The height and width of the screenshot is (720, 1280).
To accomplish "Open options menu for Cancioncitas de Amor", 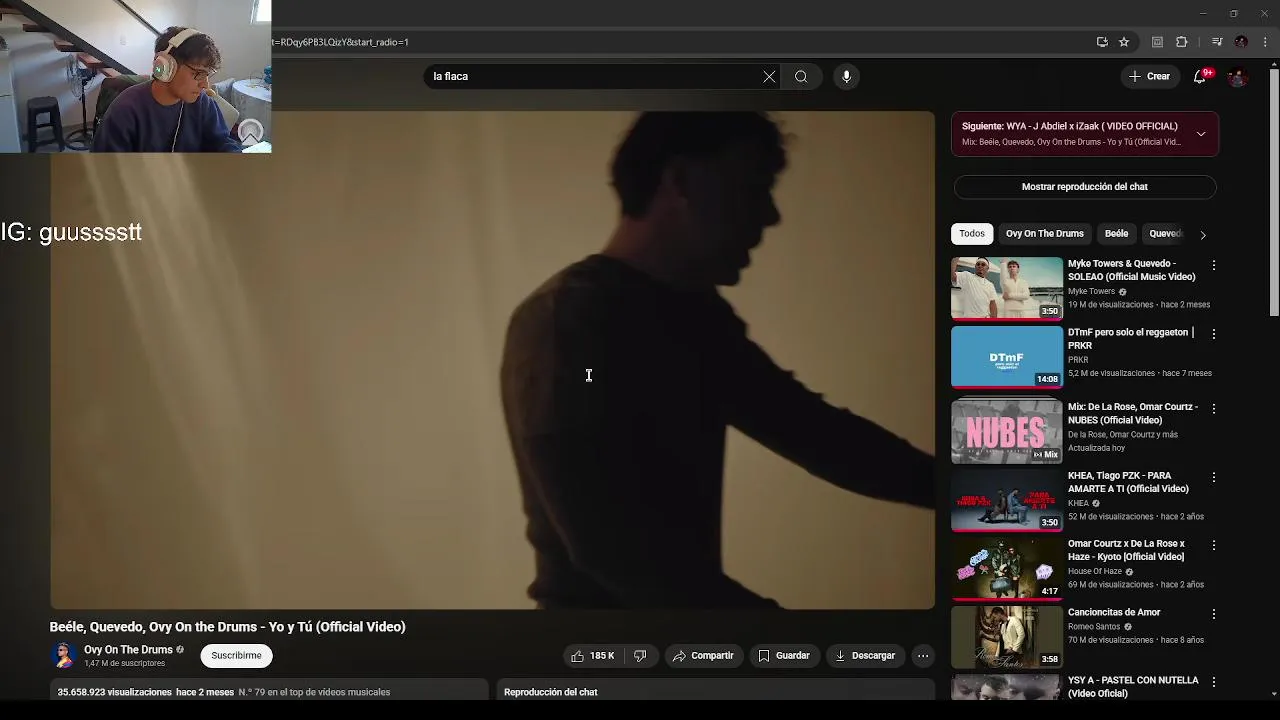I will click(1214, 614).
